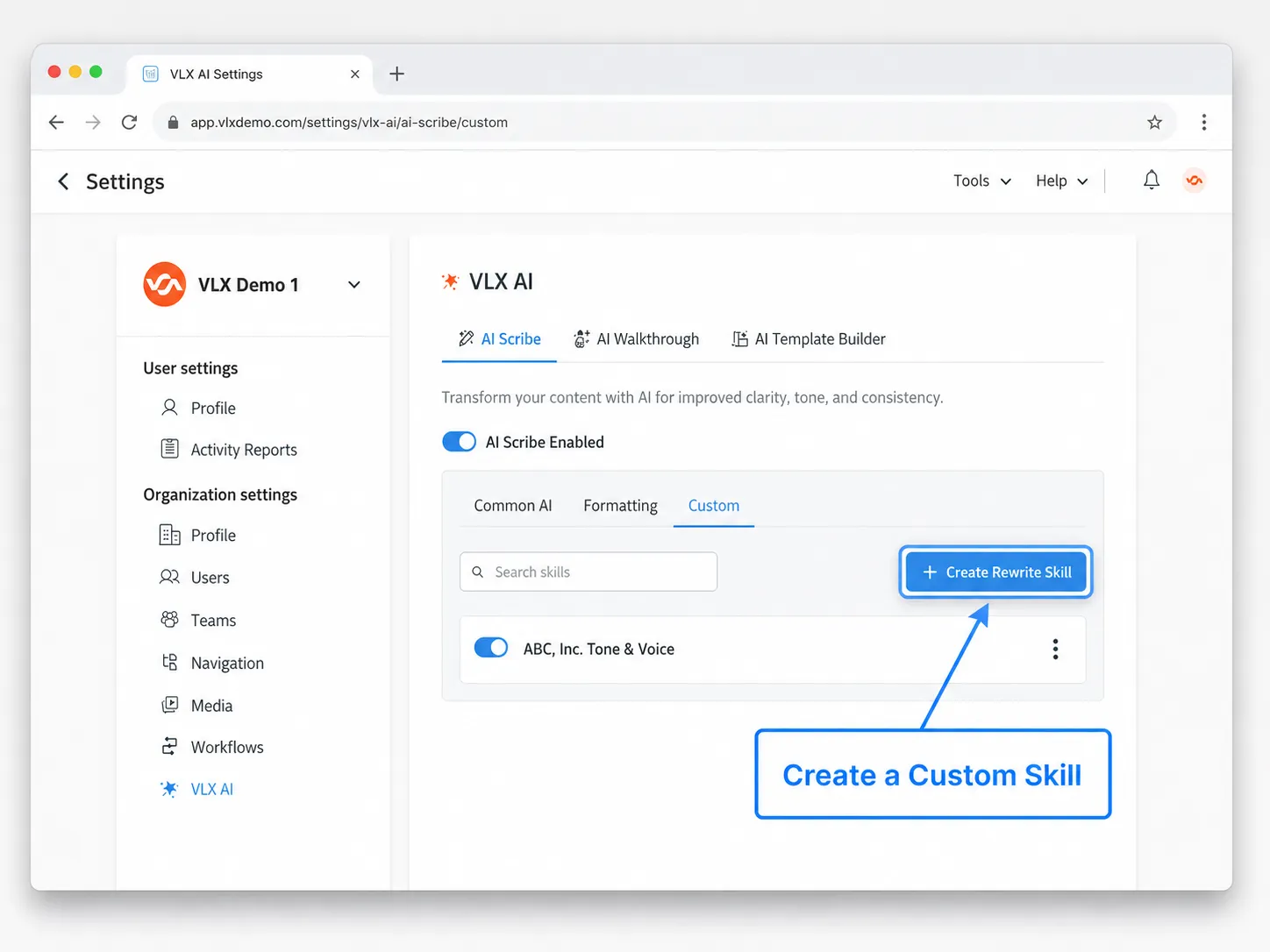Open user Profile settings link

213,408
